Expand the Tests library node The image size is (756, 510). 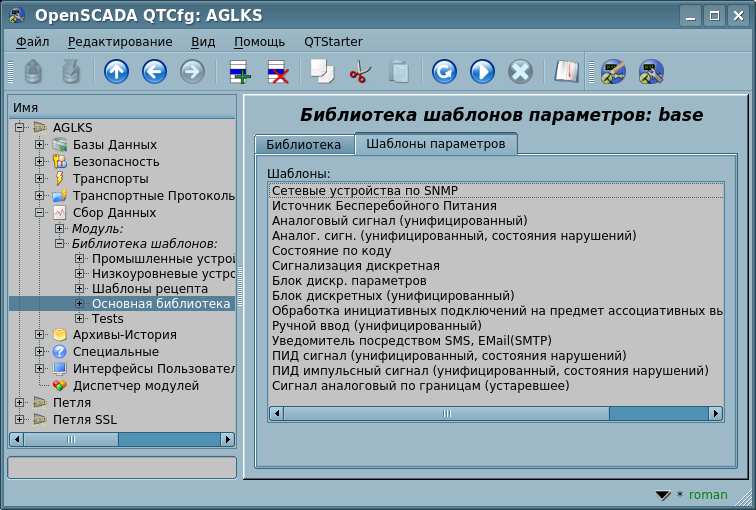pyautogui.click(x=80, y=319)
